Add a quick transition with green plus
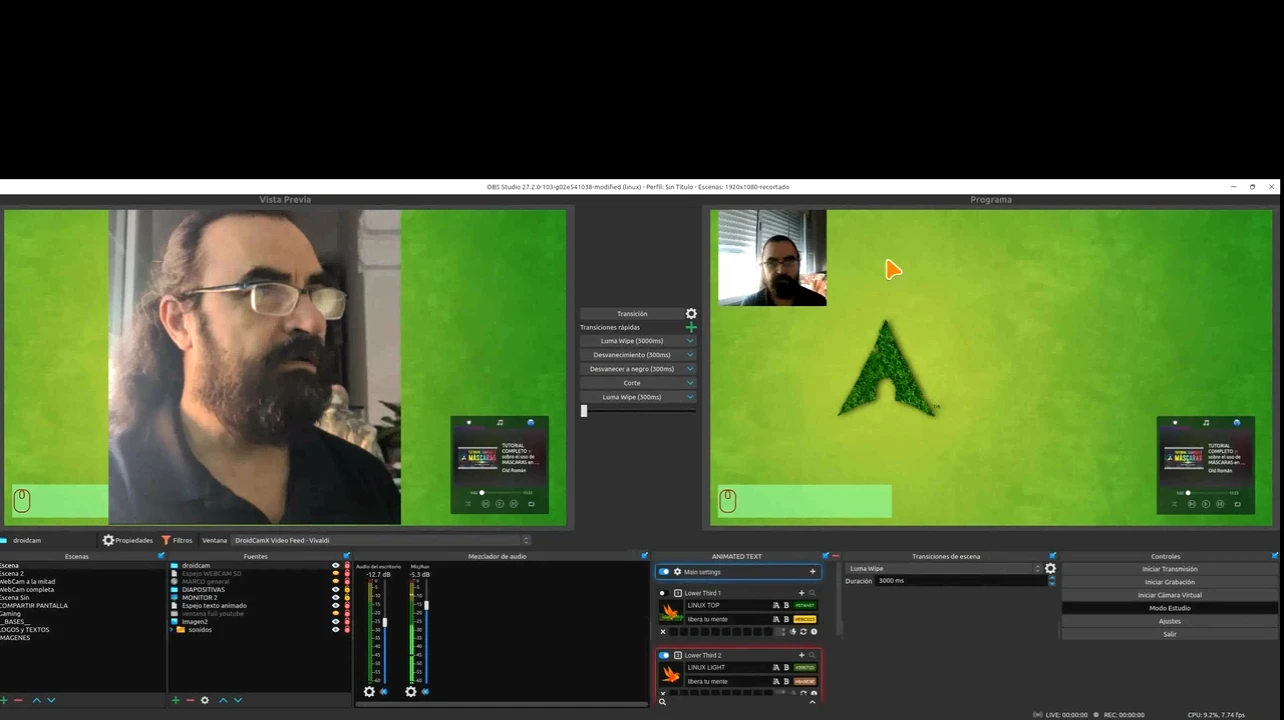The image size is (1284, 720). pyautogui.click(x=691, y=327)
